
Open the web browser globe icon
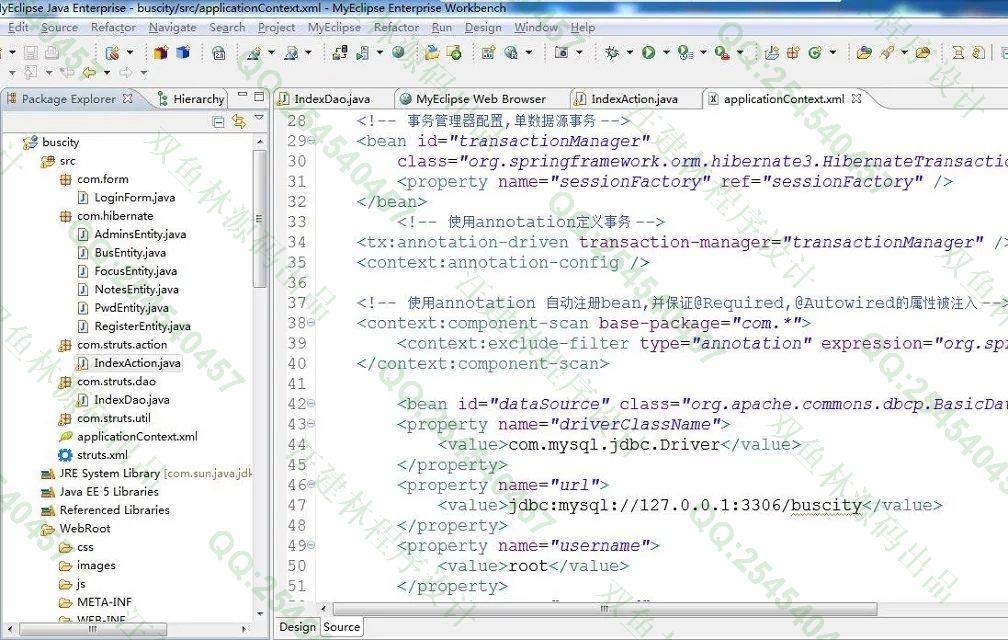(x=398, y=52)
